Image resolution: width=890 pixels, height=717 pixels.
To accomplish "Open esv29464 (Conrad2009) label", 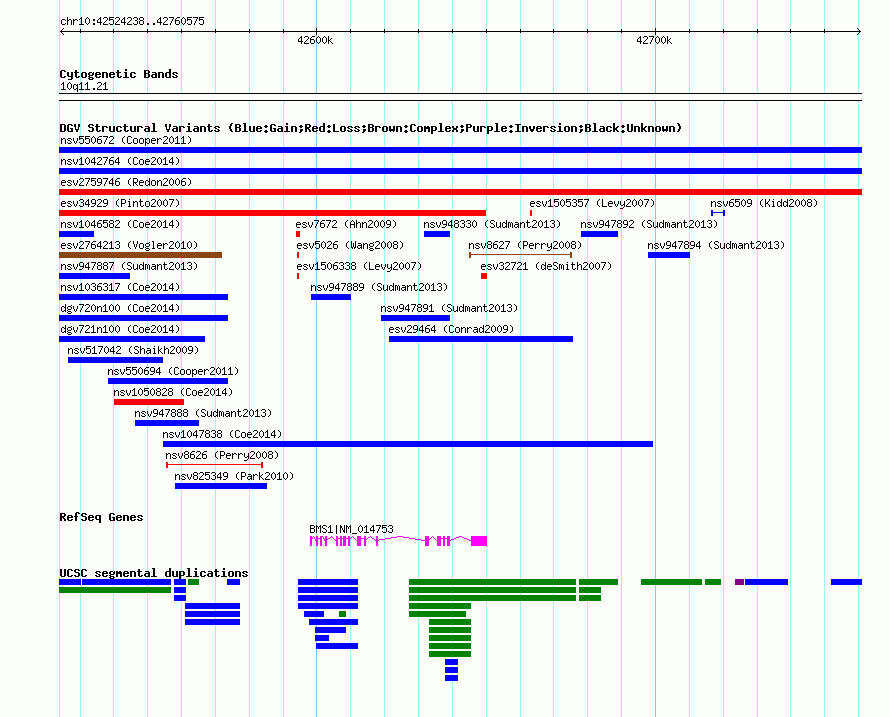I will [451, 329].
